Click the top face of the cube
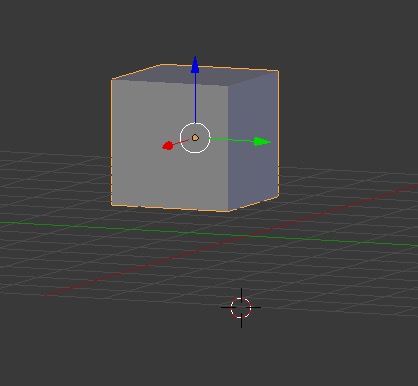Viewport: 418px width, 386px height. pos(195,75)
